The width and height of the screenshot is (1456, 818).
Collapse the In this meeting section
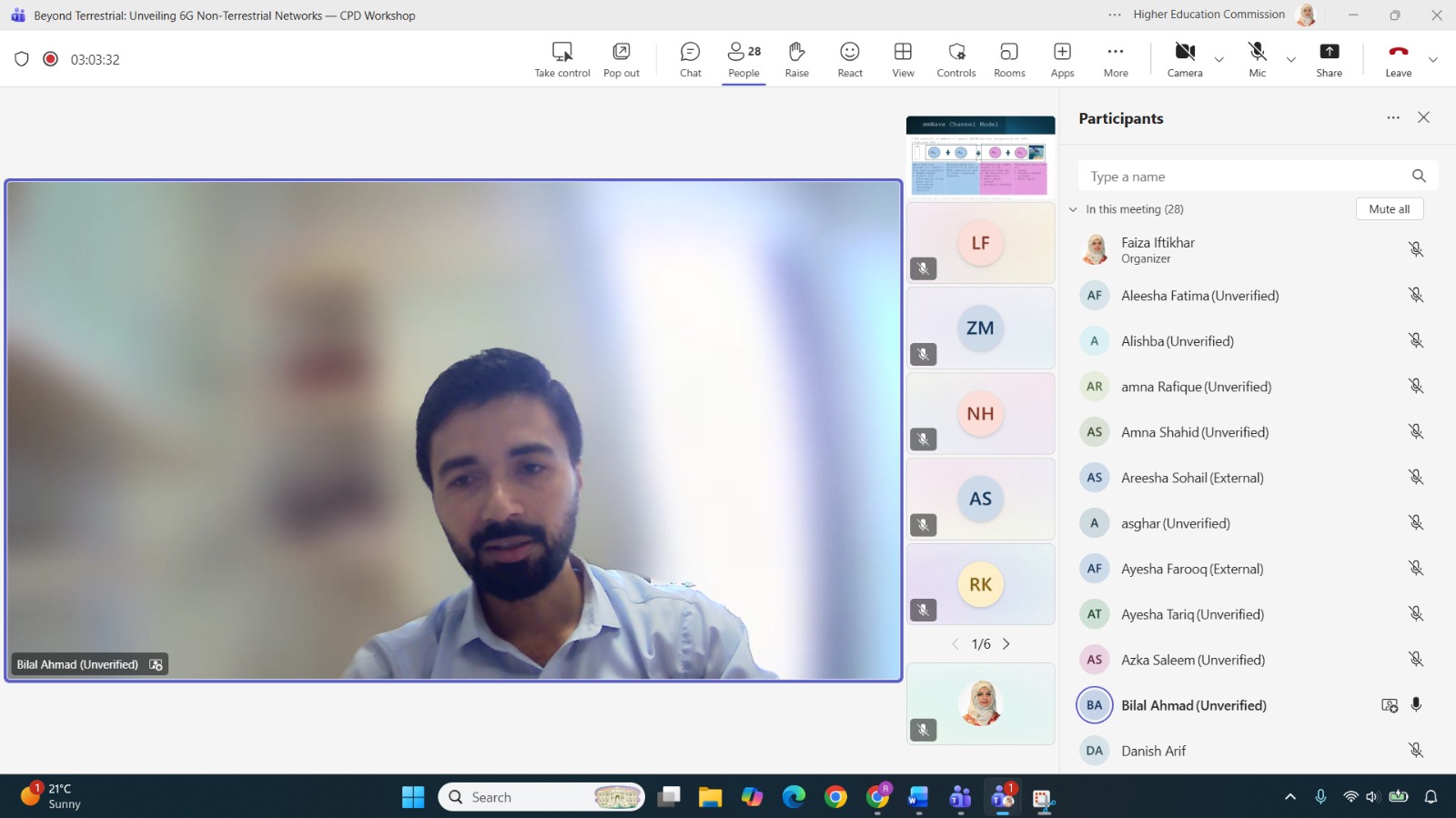1073,209
